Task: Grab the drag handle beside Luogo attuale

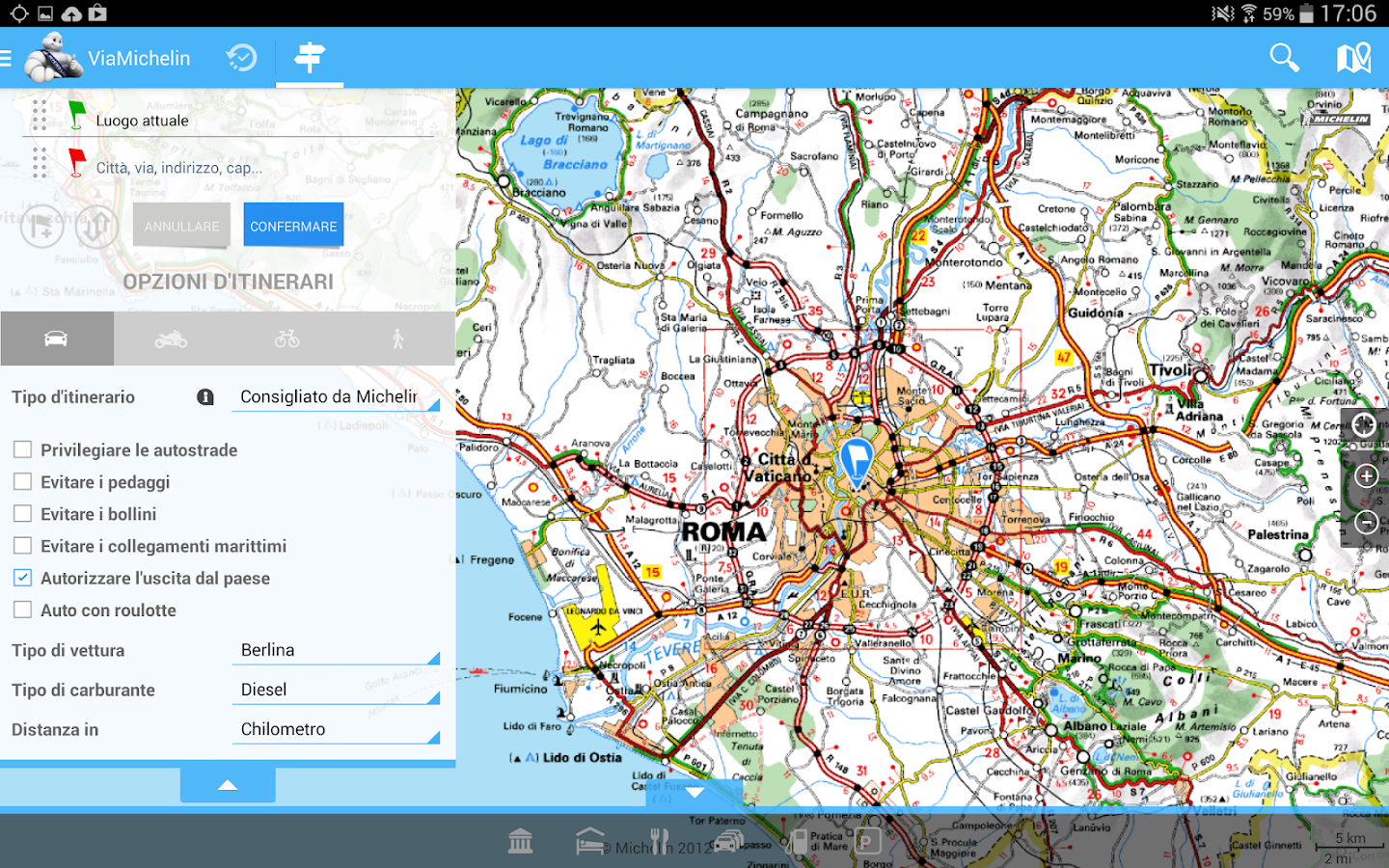Action: tap(40, 116)
